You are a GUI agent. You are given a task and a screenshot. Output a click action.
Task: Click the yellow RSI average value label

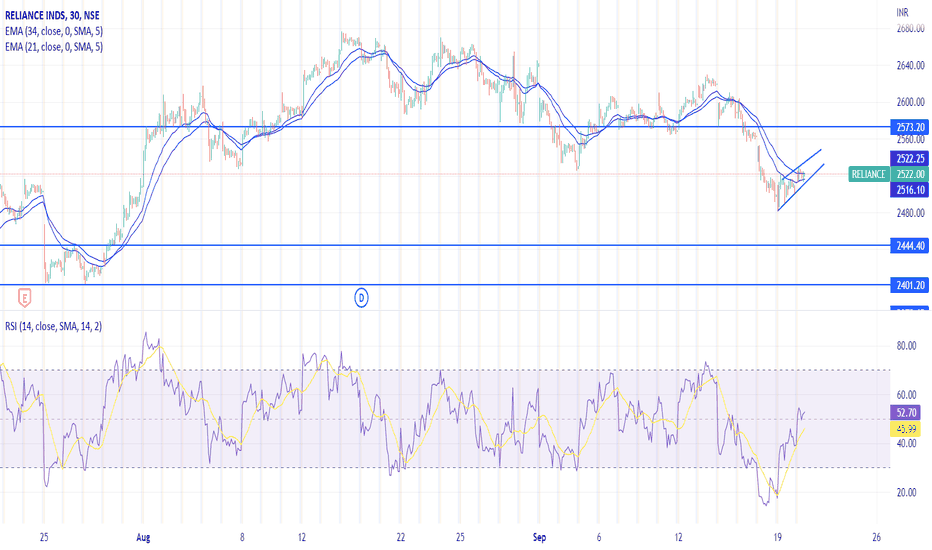pos(906,428)
